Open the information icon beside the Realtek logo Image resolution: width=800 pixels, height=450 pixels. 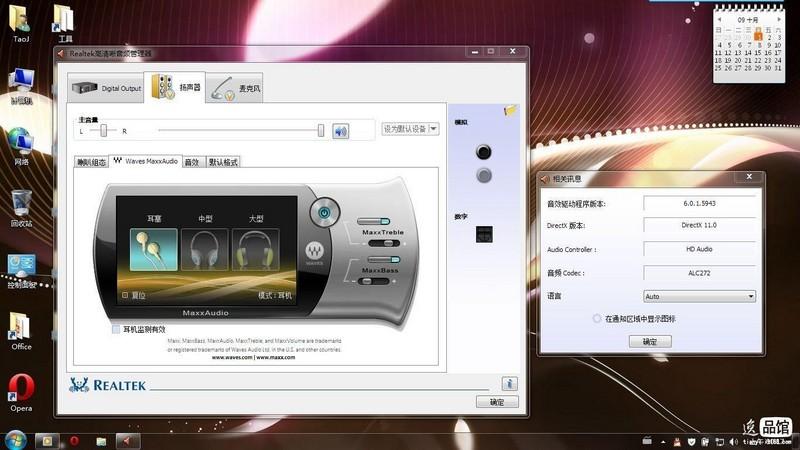(509, 383)
